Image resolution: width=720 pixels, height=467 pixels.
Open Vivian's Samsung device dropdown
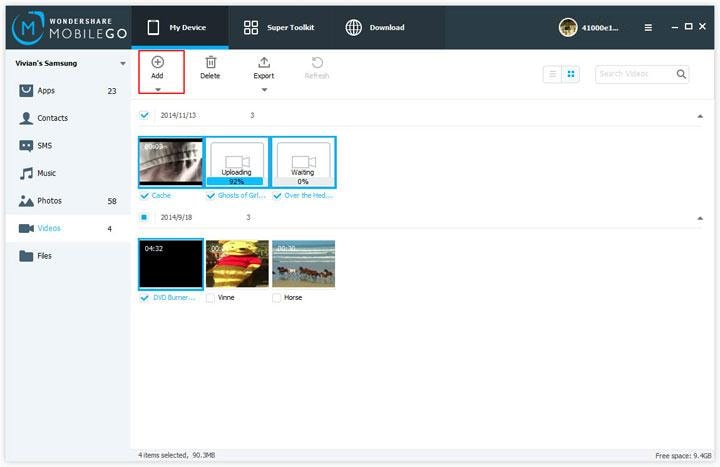[x=123, y=63]
